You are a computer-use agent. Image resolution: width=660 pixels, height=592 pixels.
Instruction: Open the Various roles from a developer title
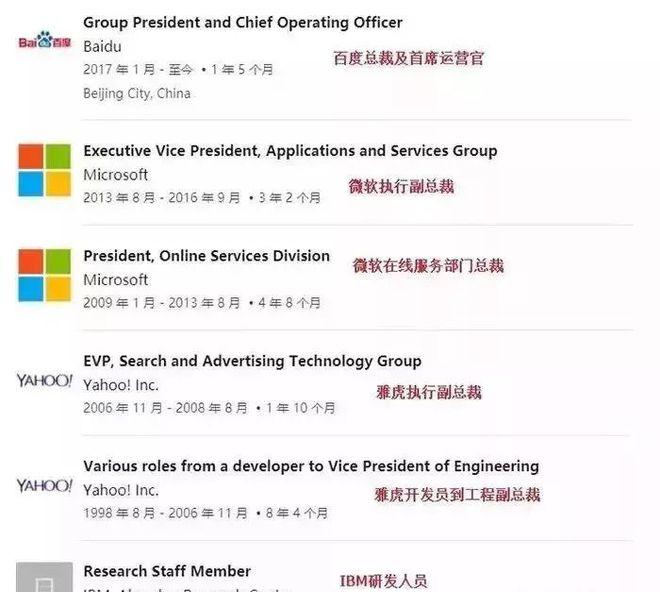click(311, 466)
